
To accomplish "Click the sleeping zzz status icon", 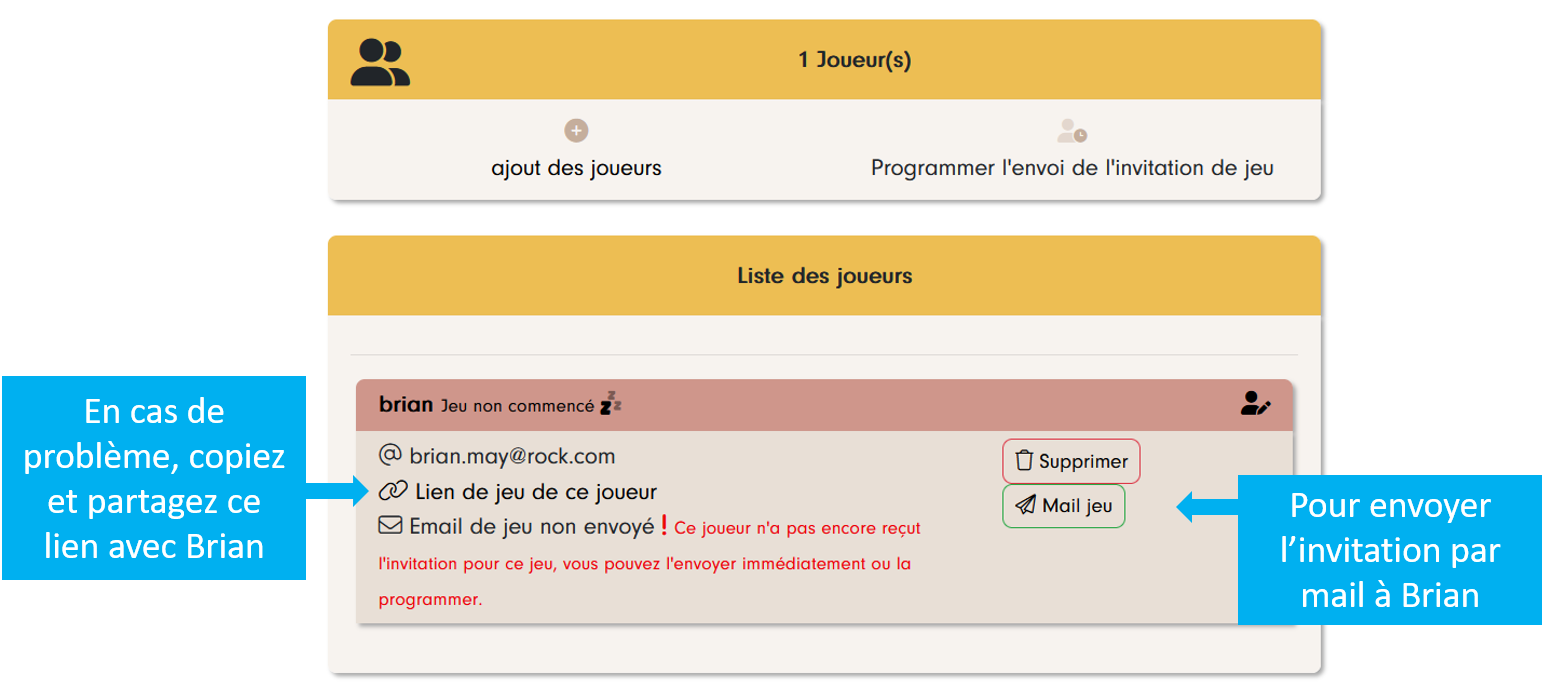I will click(611, 403).
